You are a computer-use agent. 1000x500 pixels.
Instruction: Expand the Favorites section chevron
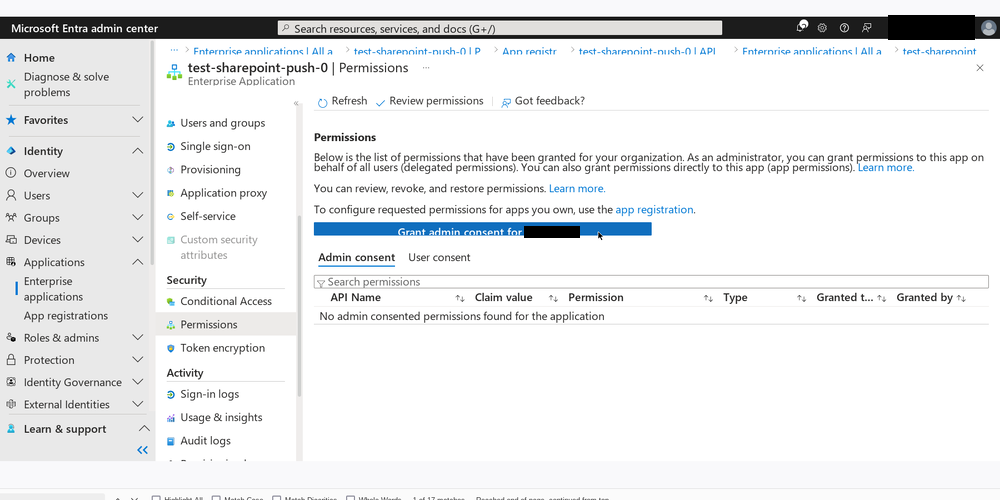(x=137, y=120)
